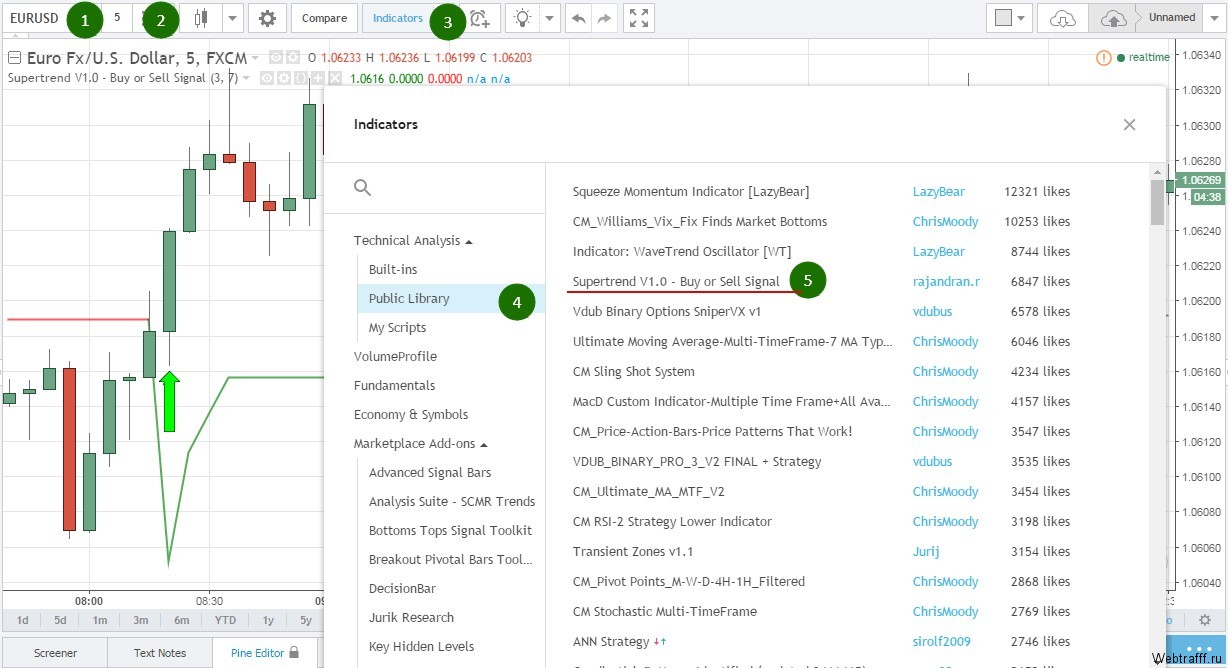Click the Unnamed layout name
1228x668 pixels.
[1172, 17]
